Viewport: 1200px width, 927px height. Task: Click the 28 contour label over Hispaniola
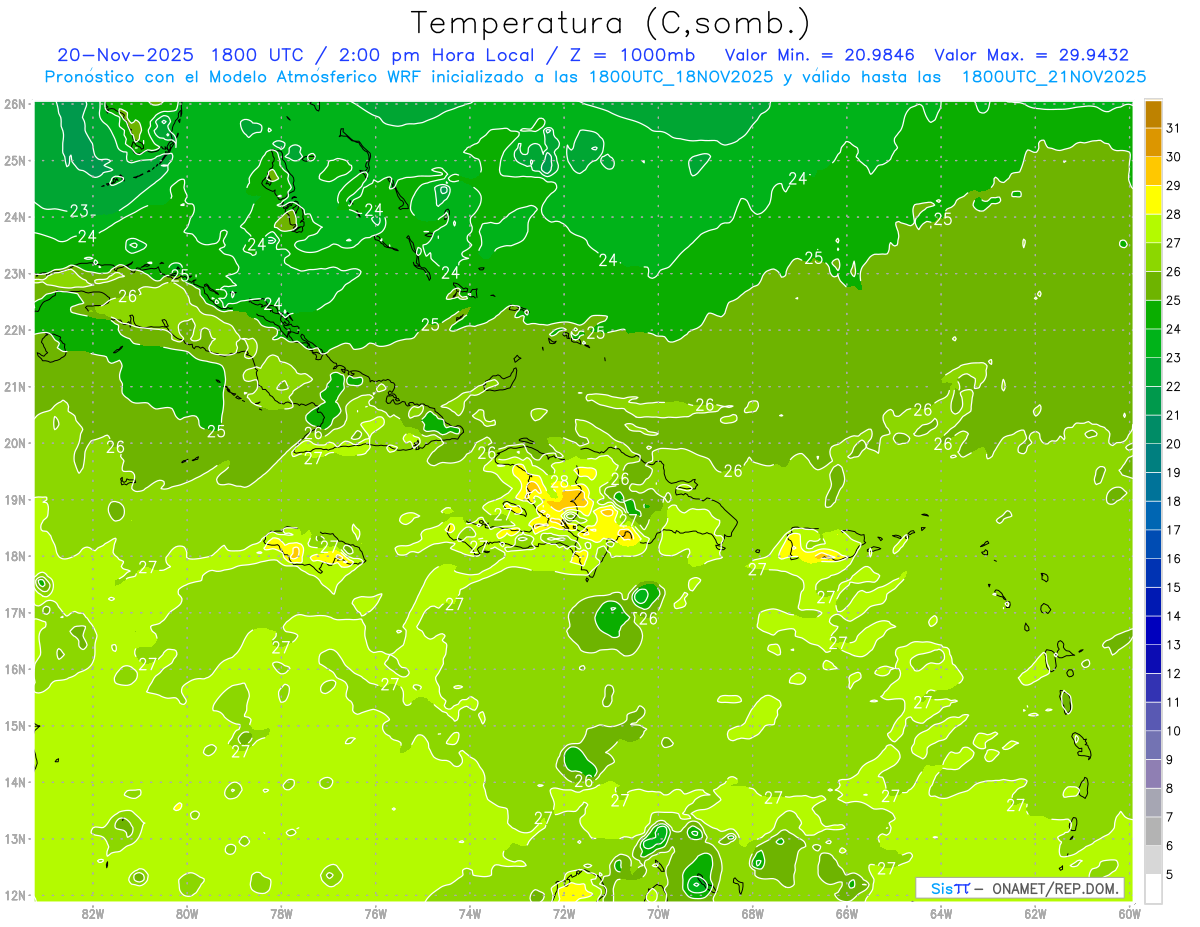(559, 481)
